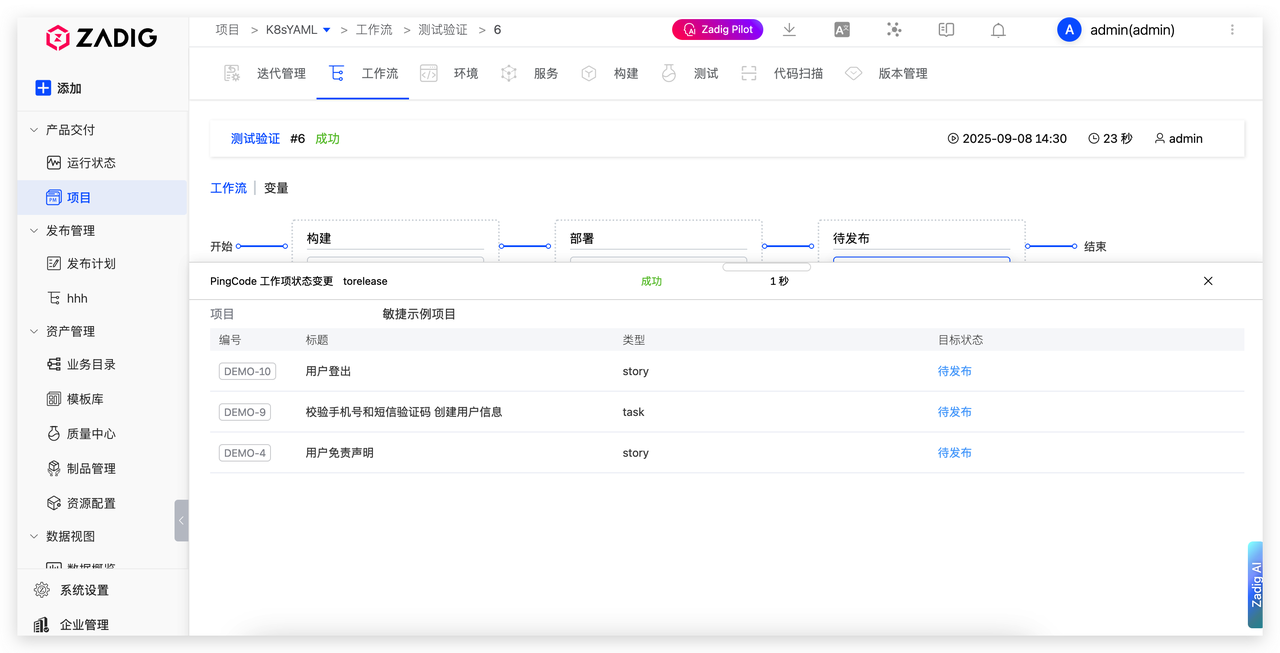This screenshot has height=653, width=1280.
Task: Click the download icon in top bar
Action: pos(789,30)
